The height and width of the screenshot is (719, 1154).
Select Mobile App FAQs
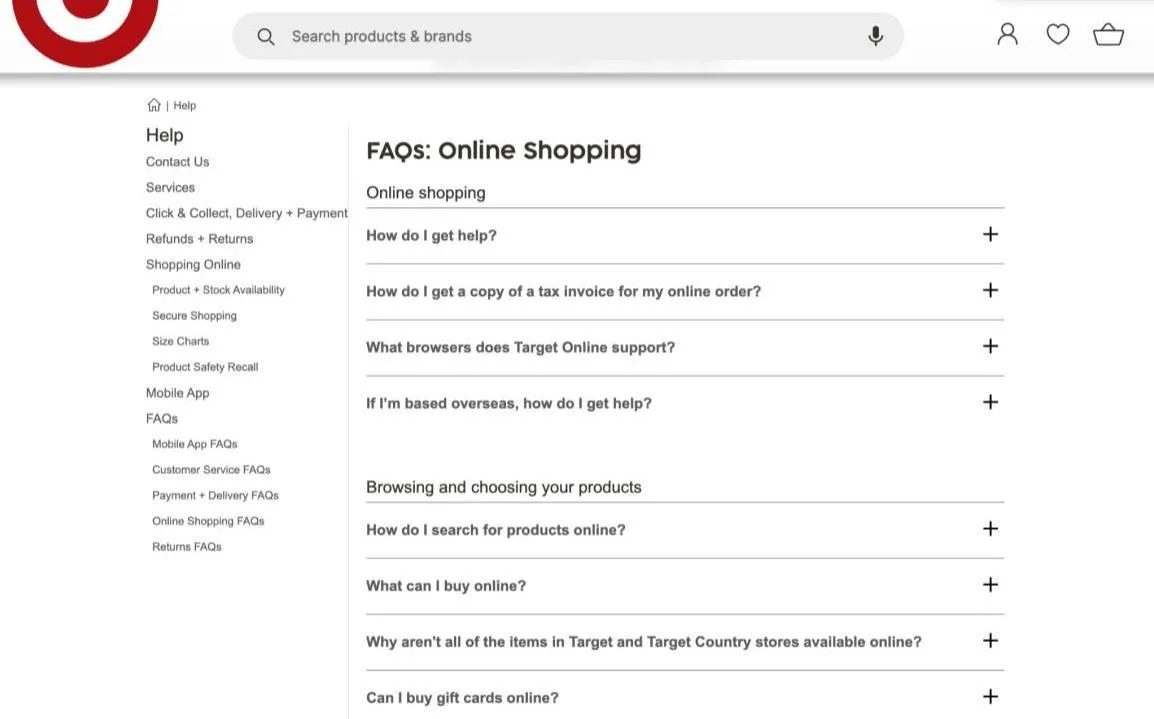194,442
